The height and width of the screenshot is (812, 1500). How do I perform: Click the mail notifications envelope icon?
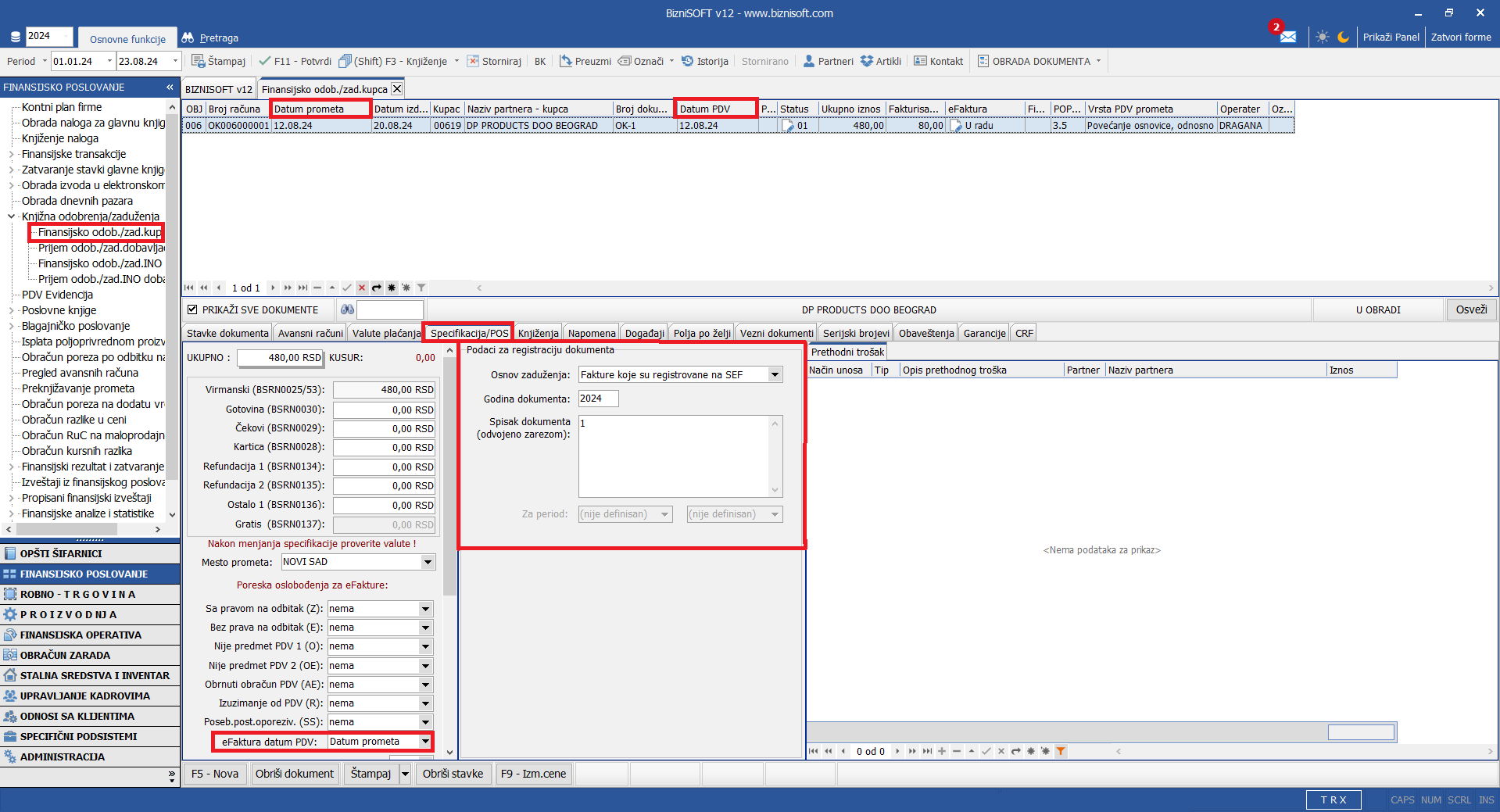pos(1287,37)
